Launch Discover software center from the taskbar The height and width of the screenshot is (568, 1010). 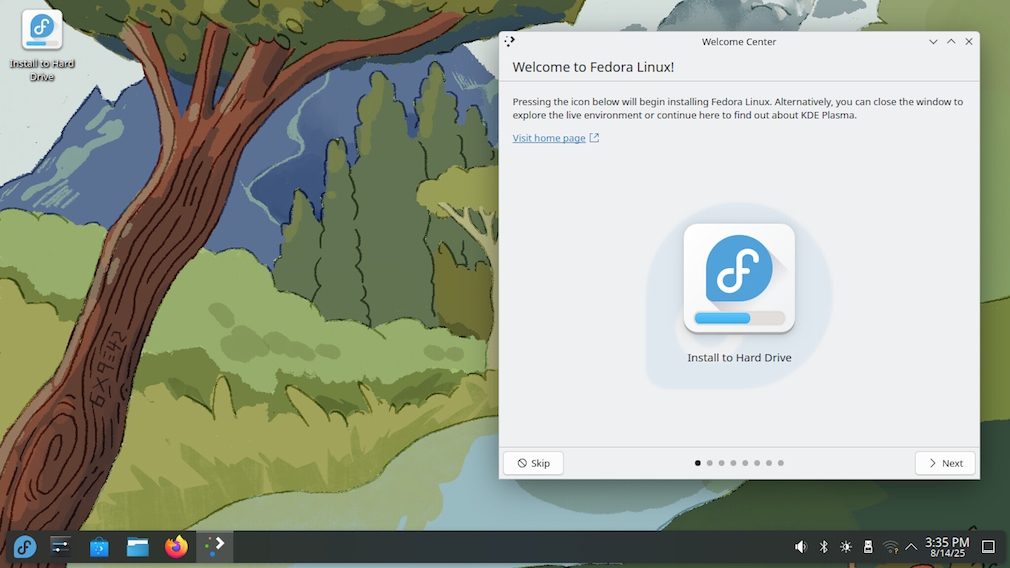coord(99,547)
